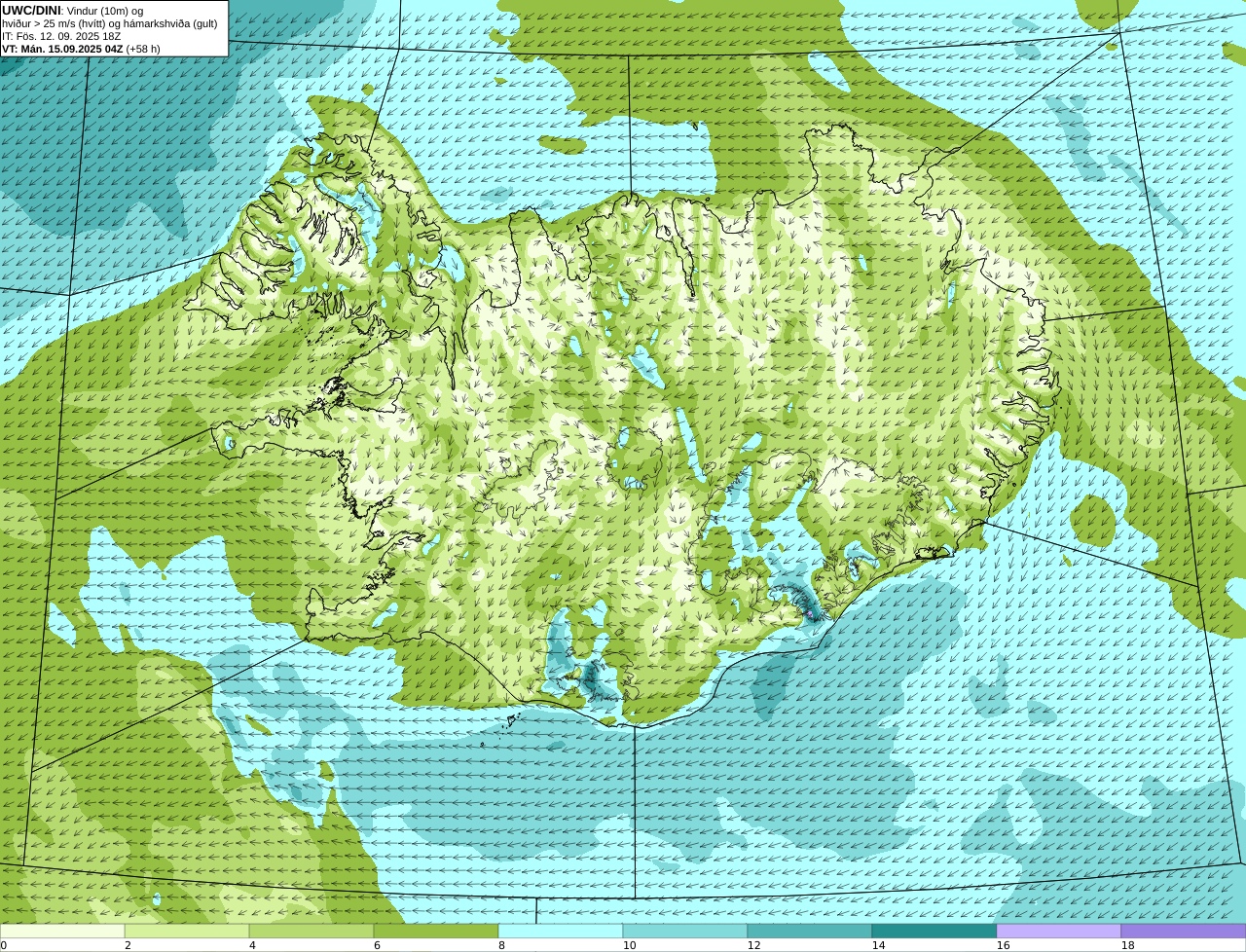This screenshot has width=1246, height=952.
Task: Click the olive green 6–8 legend swatch
Action: pos(436,932)
